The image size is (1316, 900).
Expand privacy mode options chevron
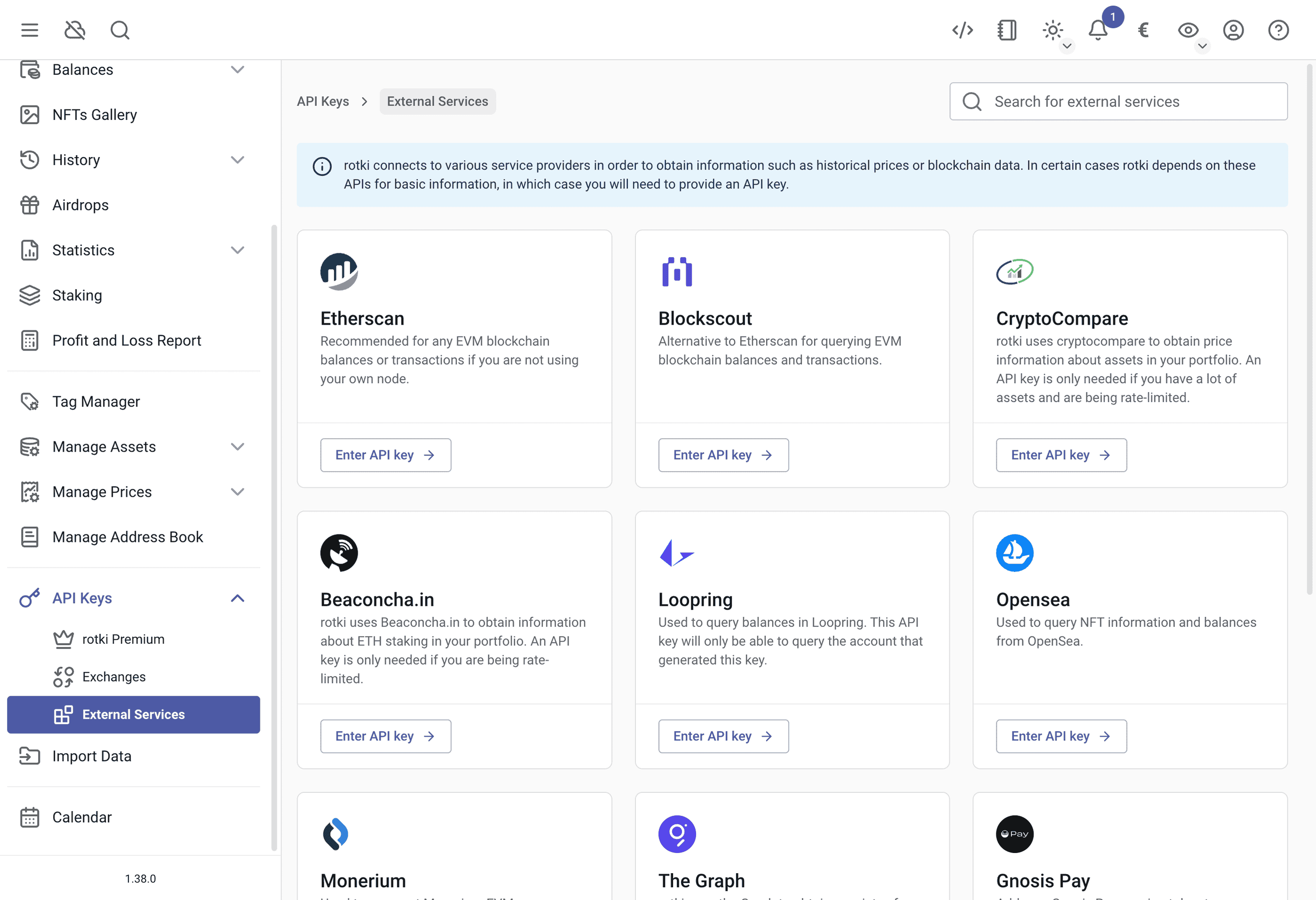tap(1202, 46)
